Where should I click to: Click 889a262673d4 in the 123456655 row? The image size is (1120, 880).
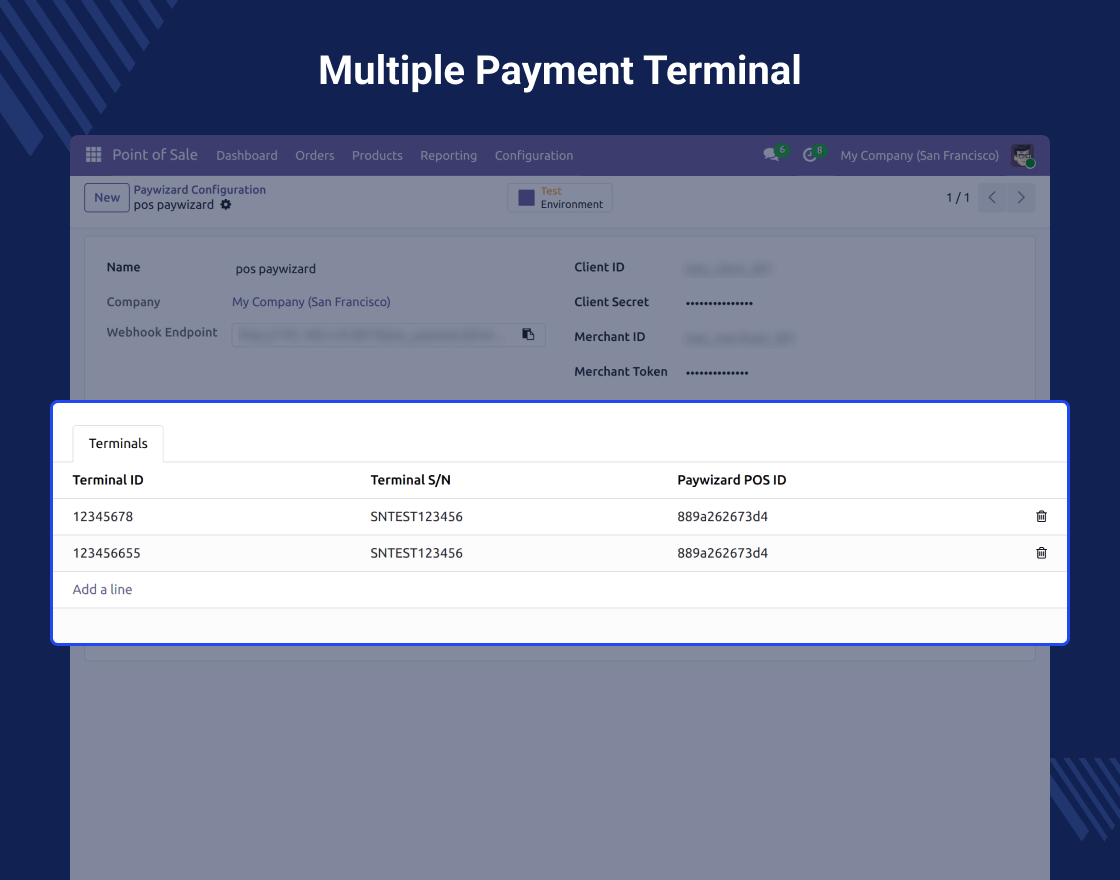click(723, 553)
